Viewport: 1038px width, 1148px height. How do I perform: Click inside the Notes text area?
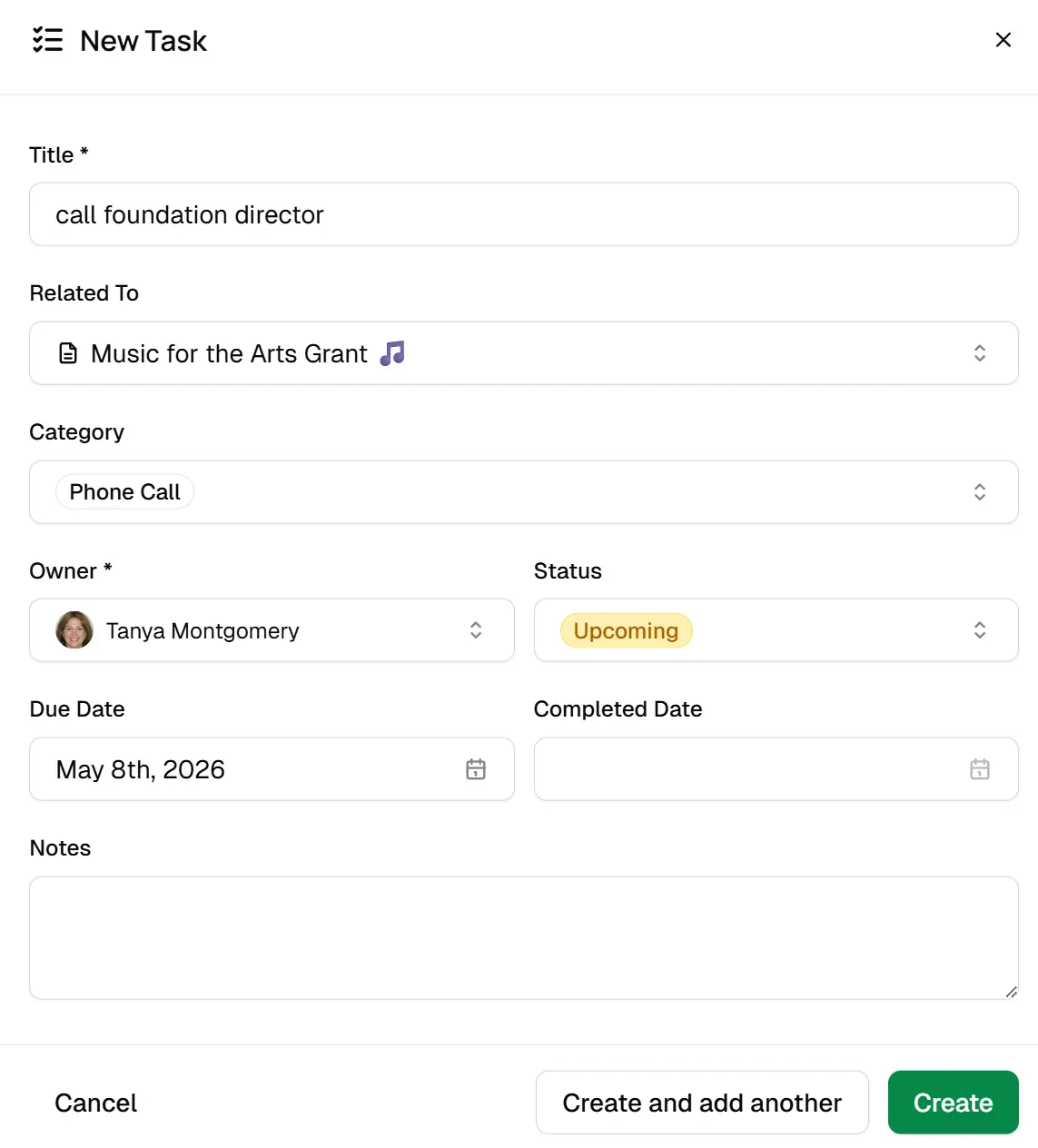(524, 938)
